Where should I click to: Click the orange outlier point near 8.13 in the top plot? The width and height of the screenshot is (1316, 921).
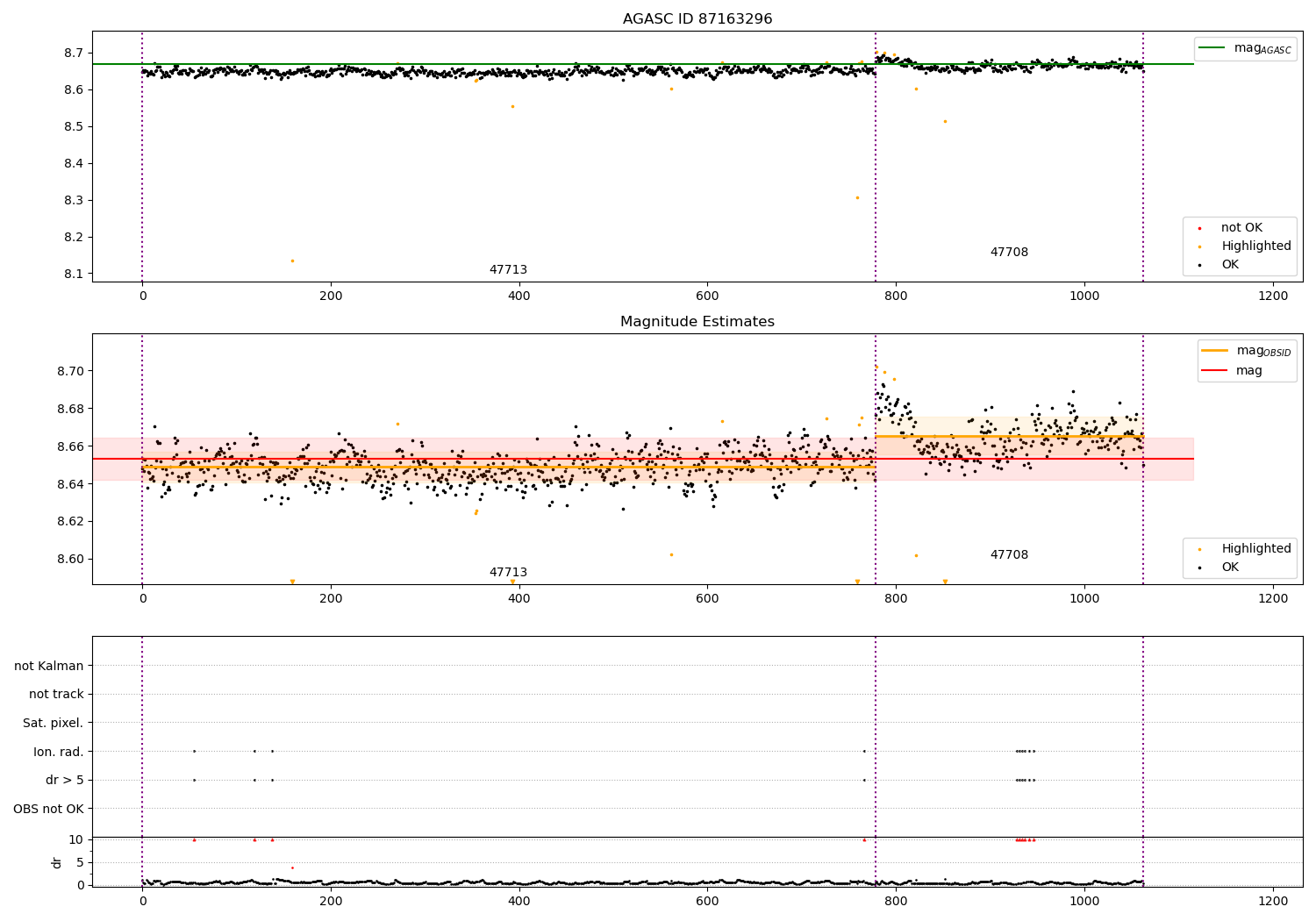coord(292,261)
